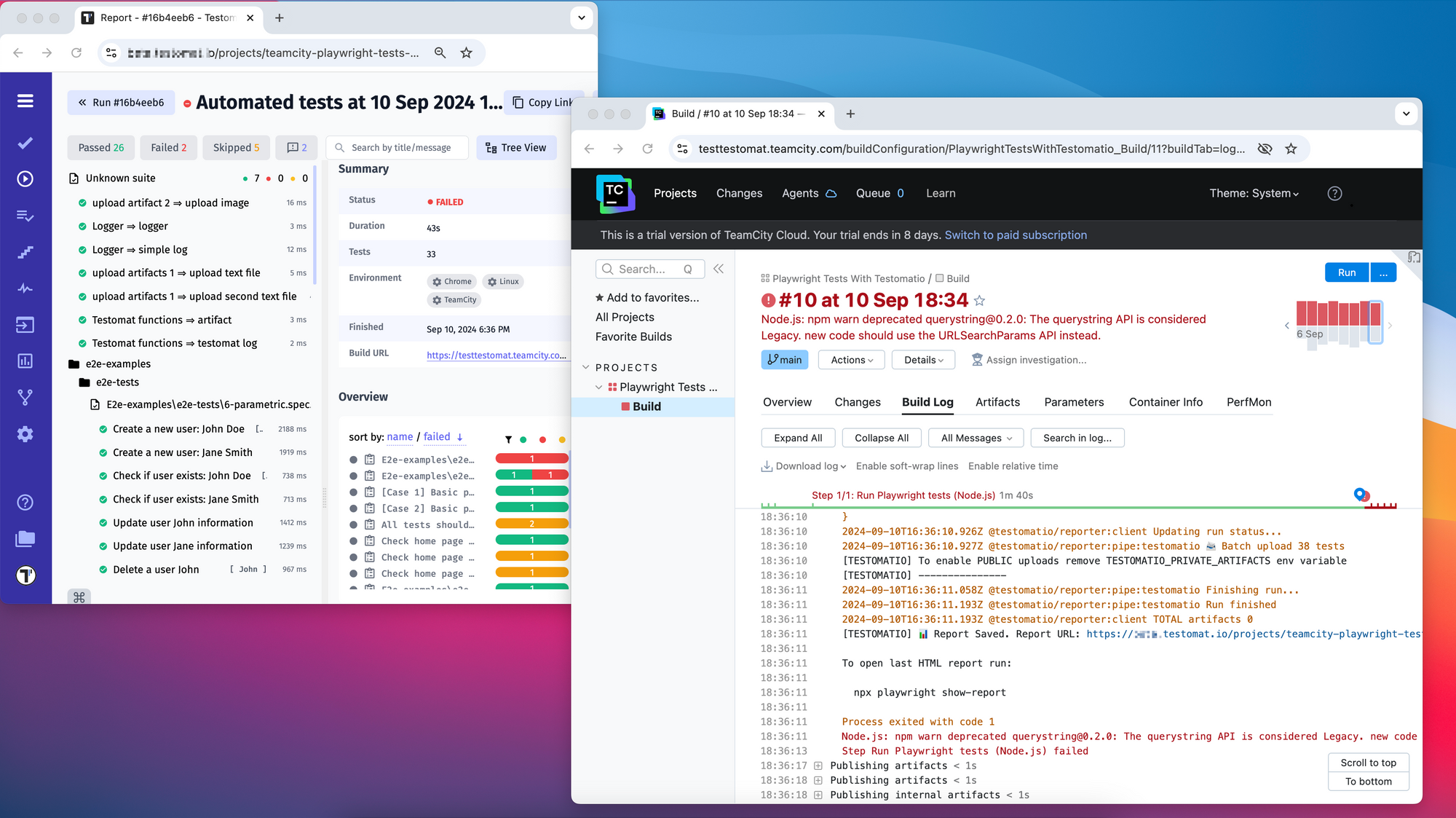Switch to the Container Info tab
Image resolution: width=1456 pixels, height=818 pixels.
(1166, 402)
